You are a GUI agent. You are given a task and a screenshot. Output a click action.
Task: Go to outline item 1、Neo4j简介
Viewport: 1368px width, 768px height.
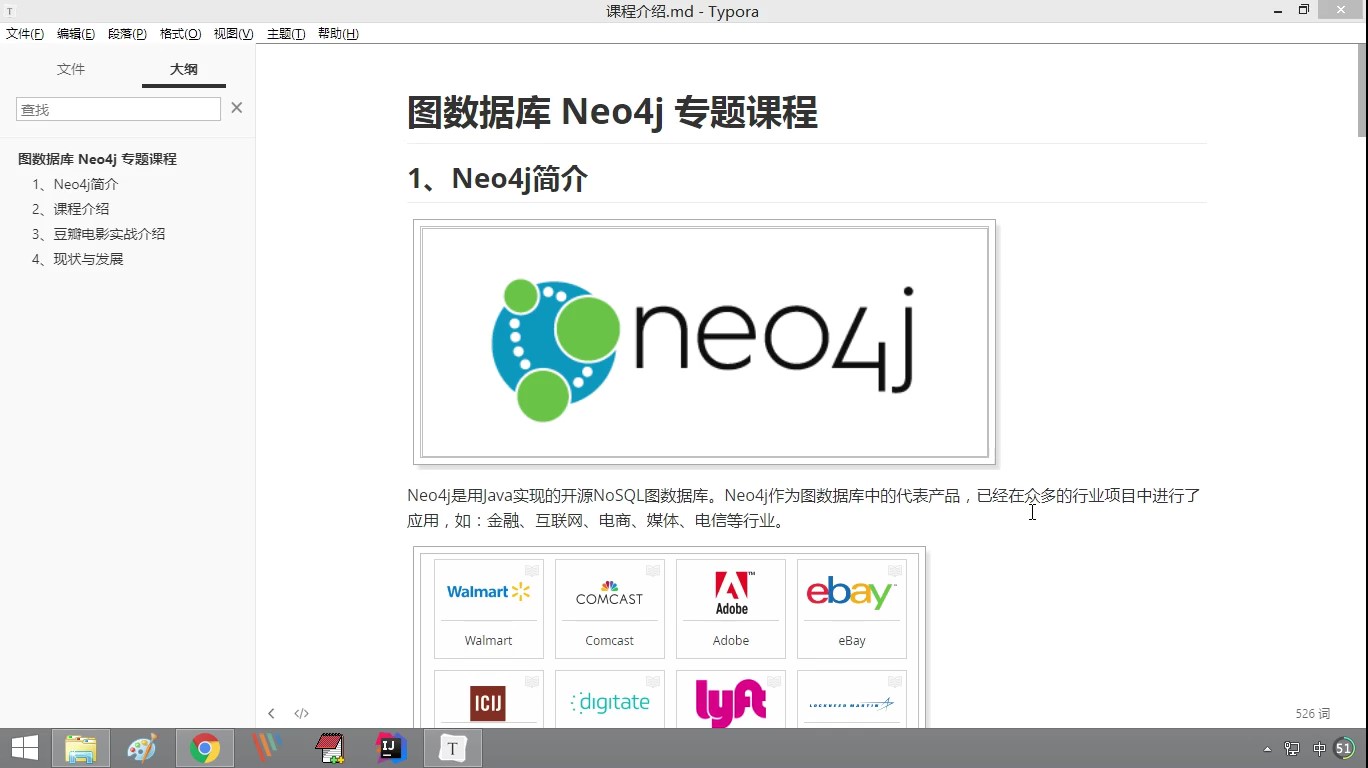[x=75, y=184]
